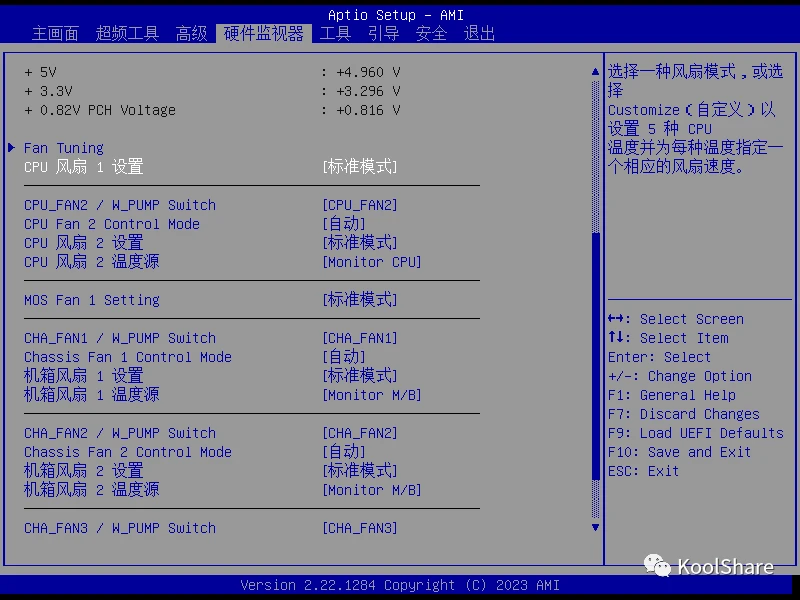Viewport: 800px width, 600px height.
Task: Select Chassis Fan 2 Control Mode label
Action: tap(128, 452)
